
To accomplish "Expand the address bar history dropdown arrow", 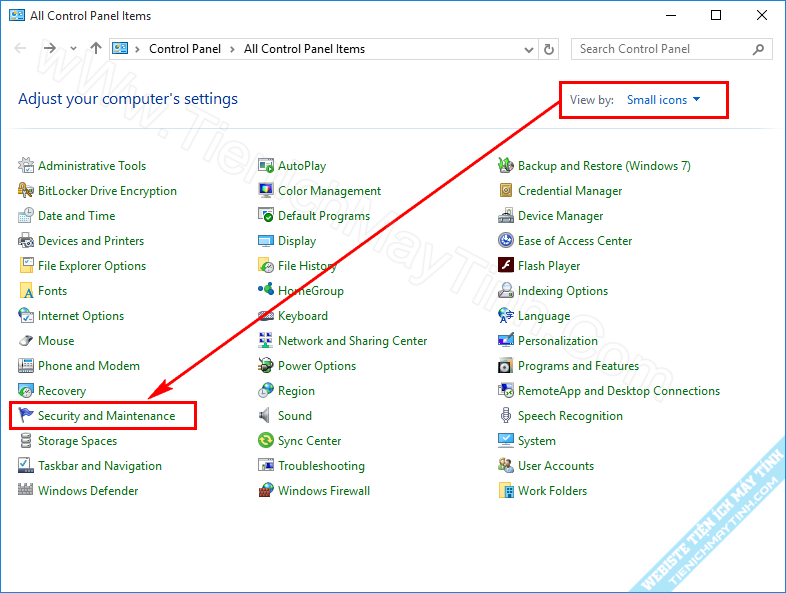I will click(528, 49).
